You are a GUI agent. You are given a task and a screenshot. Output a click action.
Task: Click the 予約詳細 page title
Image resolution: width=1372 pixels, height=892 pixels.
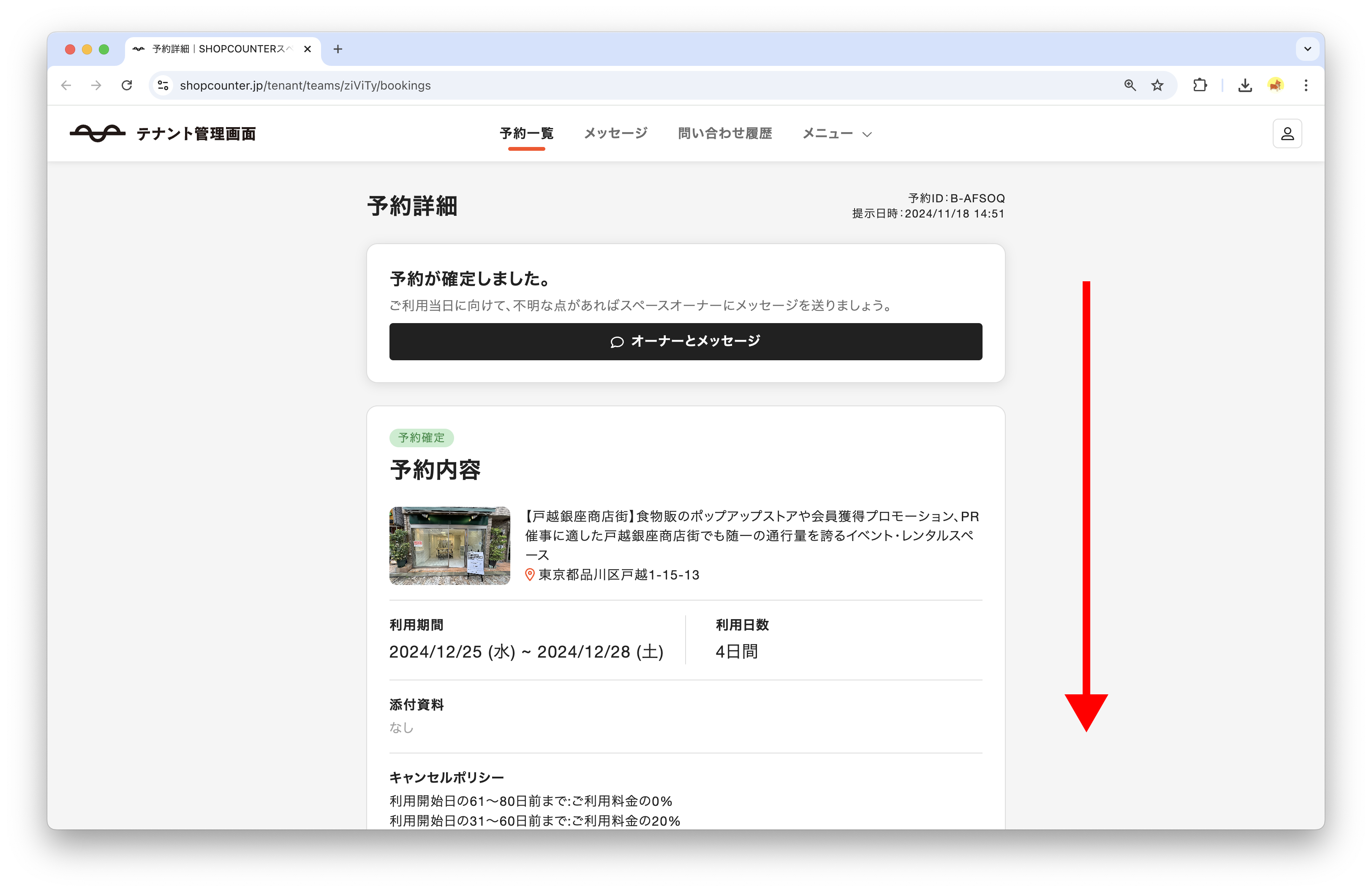point(413,206)
